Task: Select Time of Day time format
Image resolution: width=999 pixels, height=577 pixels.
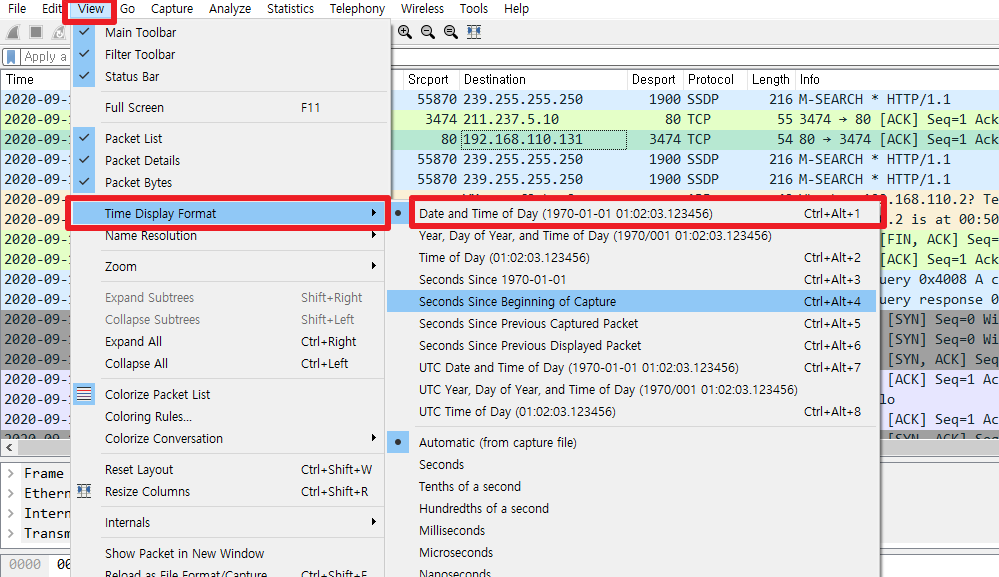Action: point(632,257)
